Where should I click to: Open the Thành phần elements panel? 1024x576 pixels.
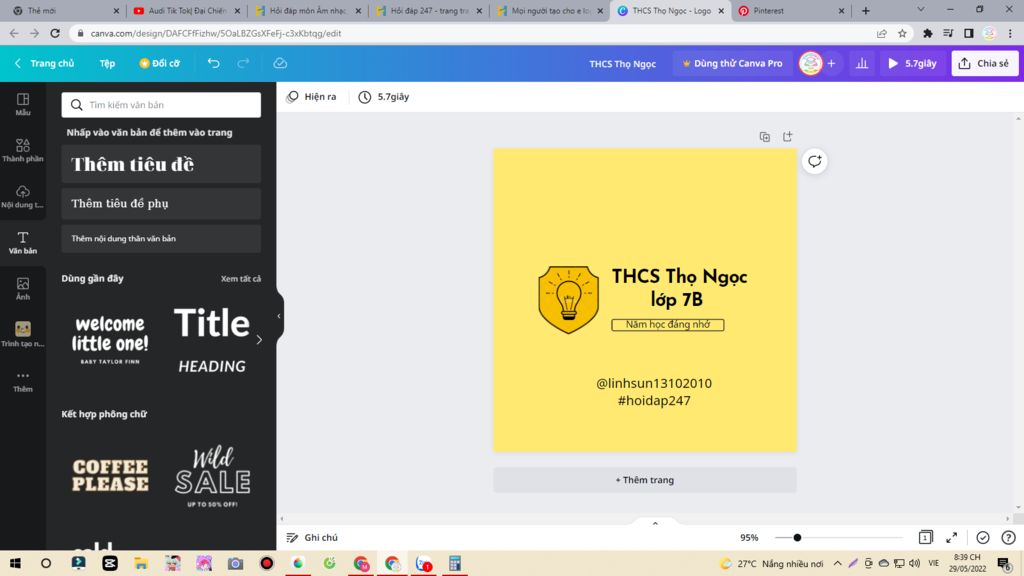coord(23,150)
